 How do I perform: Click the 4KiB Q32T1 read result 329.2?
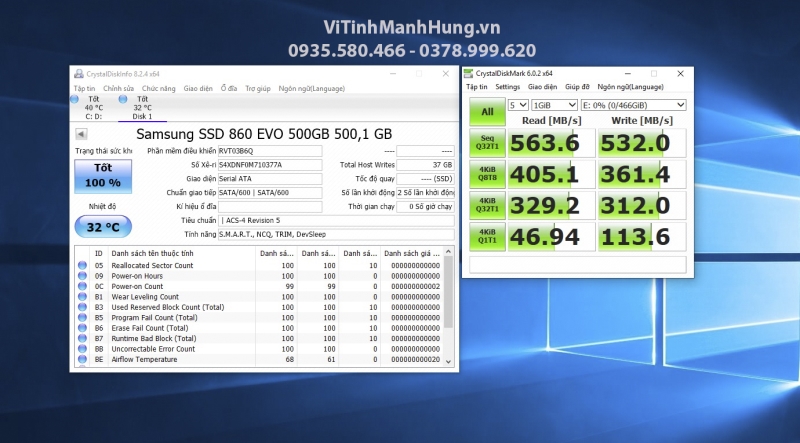(x=552, y=206)
